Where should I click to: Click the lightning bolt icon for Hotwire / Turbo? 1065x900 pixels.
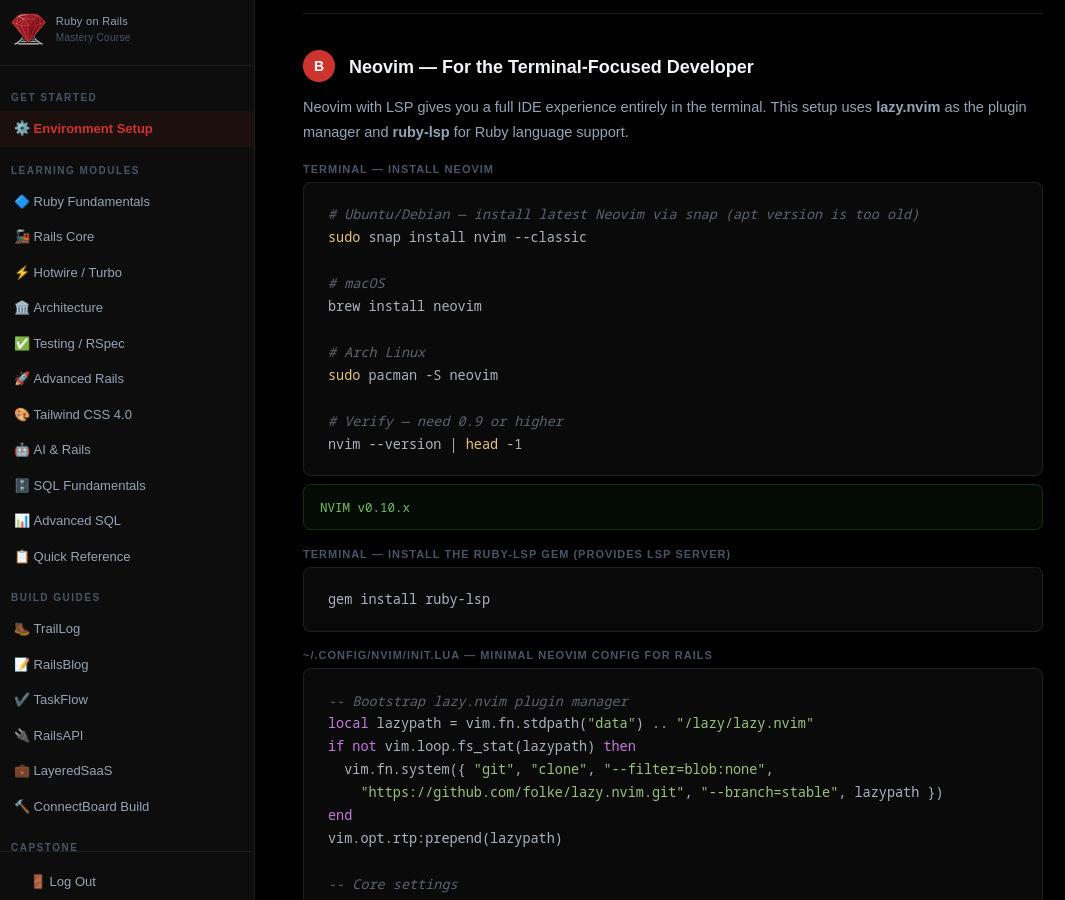22,272
